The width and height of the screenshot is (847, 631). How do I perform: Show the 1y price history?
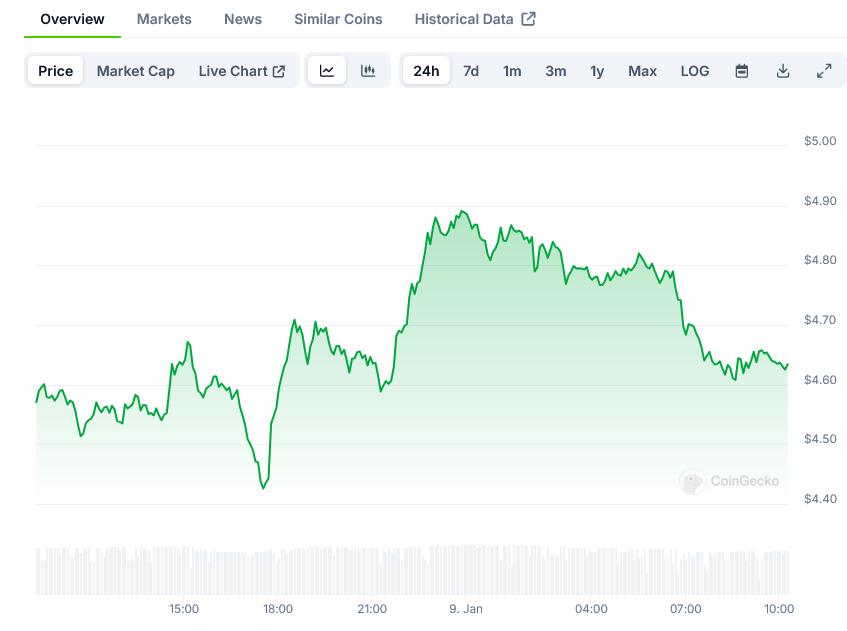tap(597, 71)
